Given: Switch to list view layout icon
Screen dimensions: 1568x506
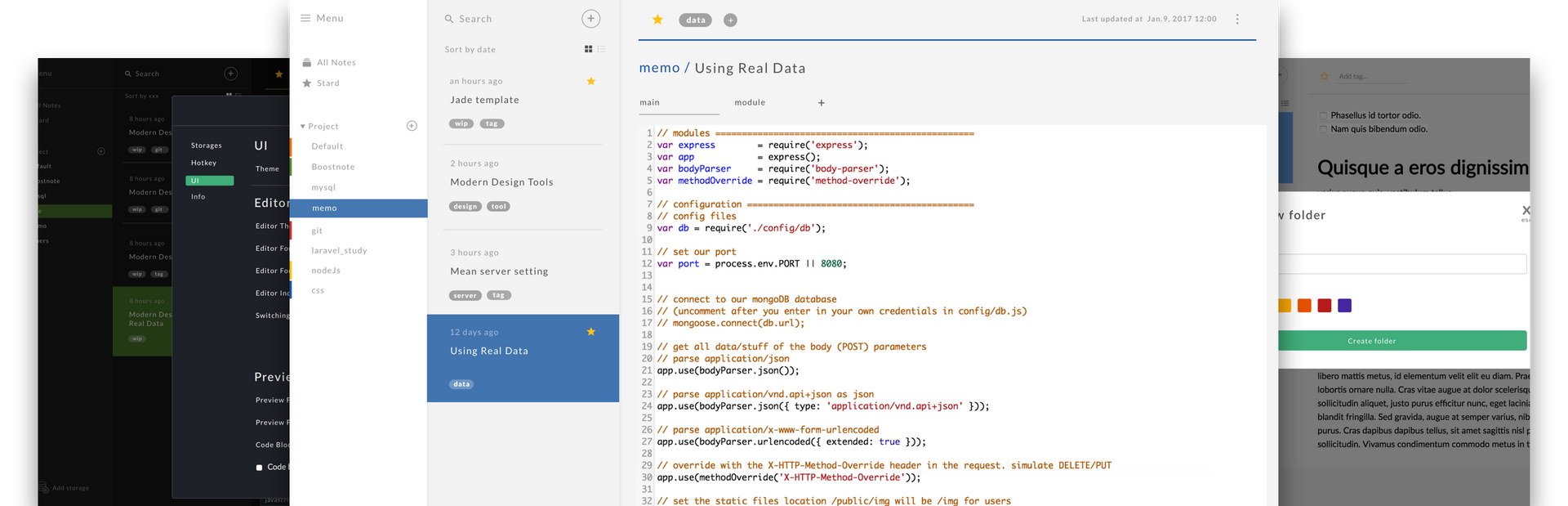Looking at the screenshot, I should point(602,49).
